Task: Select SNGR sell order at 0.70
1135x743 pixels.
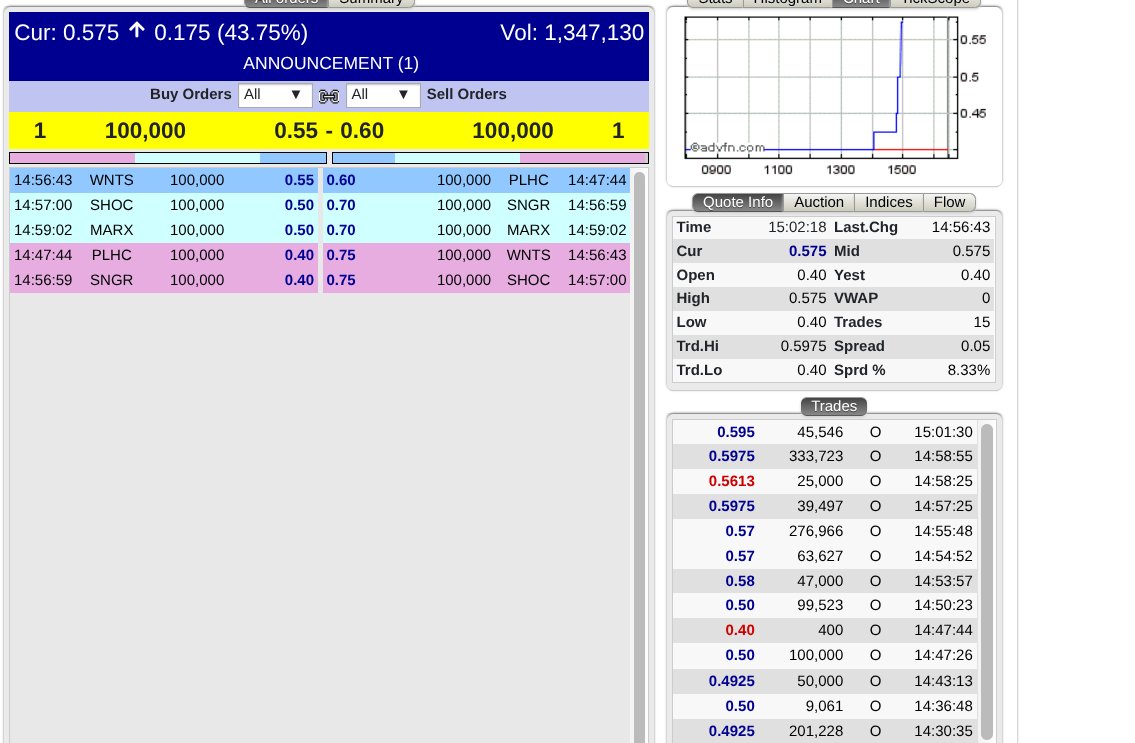Action: [x=476, y=205]
